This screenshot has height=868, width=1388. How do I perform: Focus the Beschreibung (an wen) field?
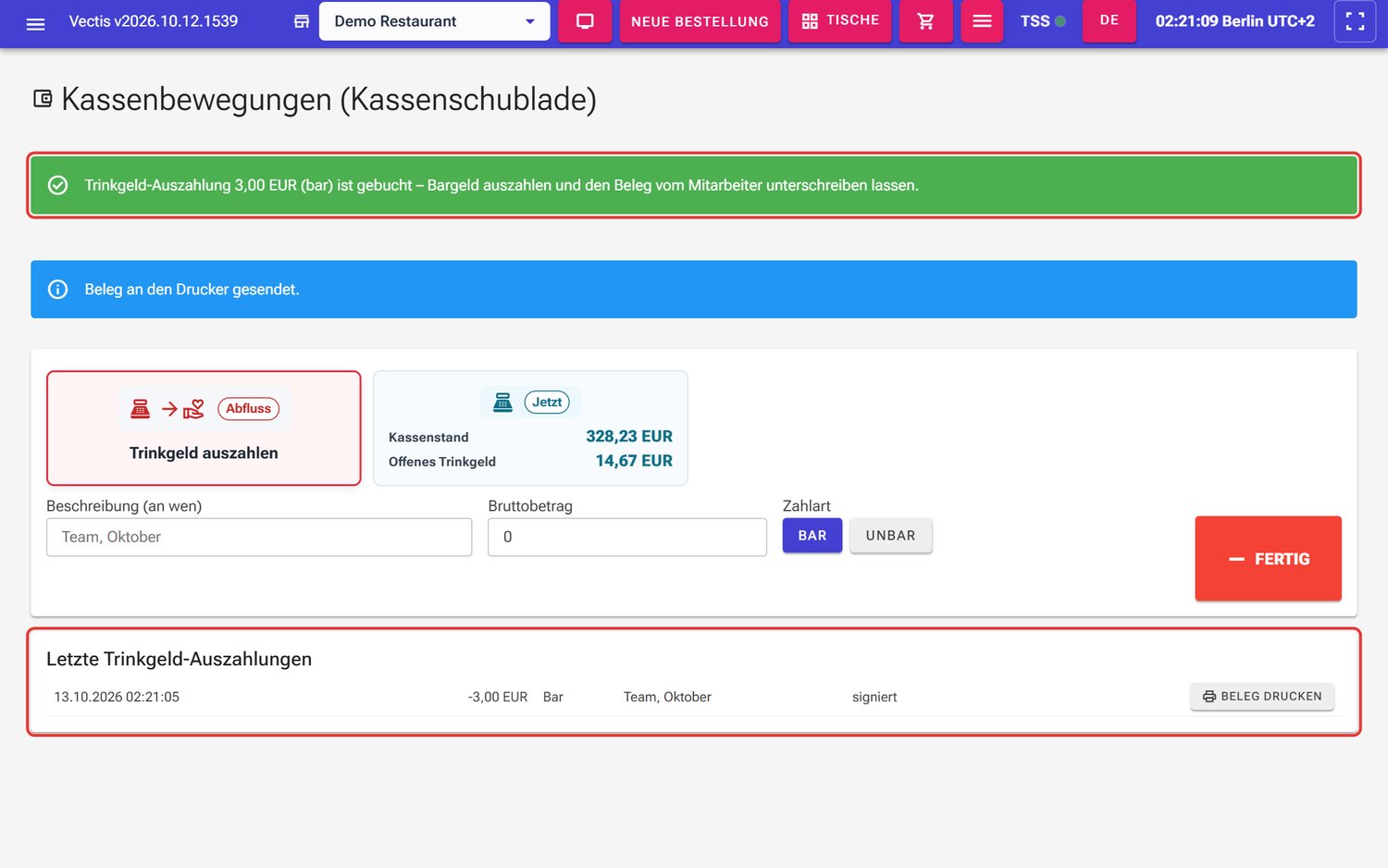pyautogui.click(x=259, y=537)
